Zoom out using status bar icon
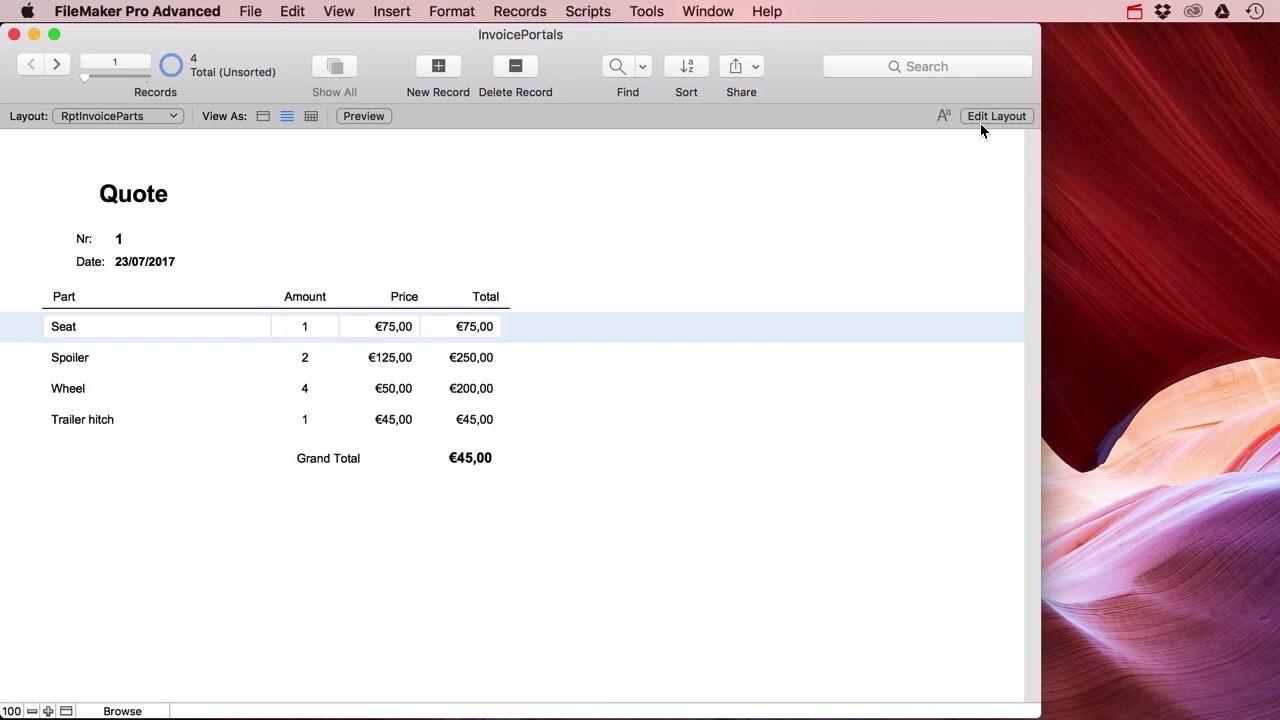The width and height of the screenshot is (1280, 720). click(32, 711)
